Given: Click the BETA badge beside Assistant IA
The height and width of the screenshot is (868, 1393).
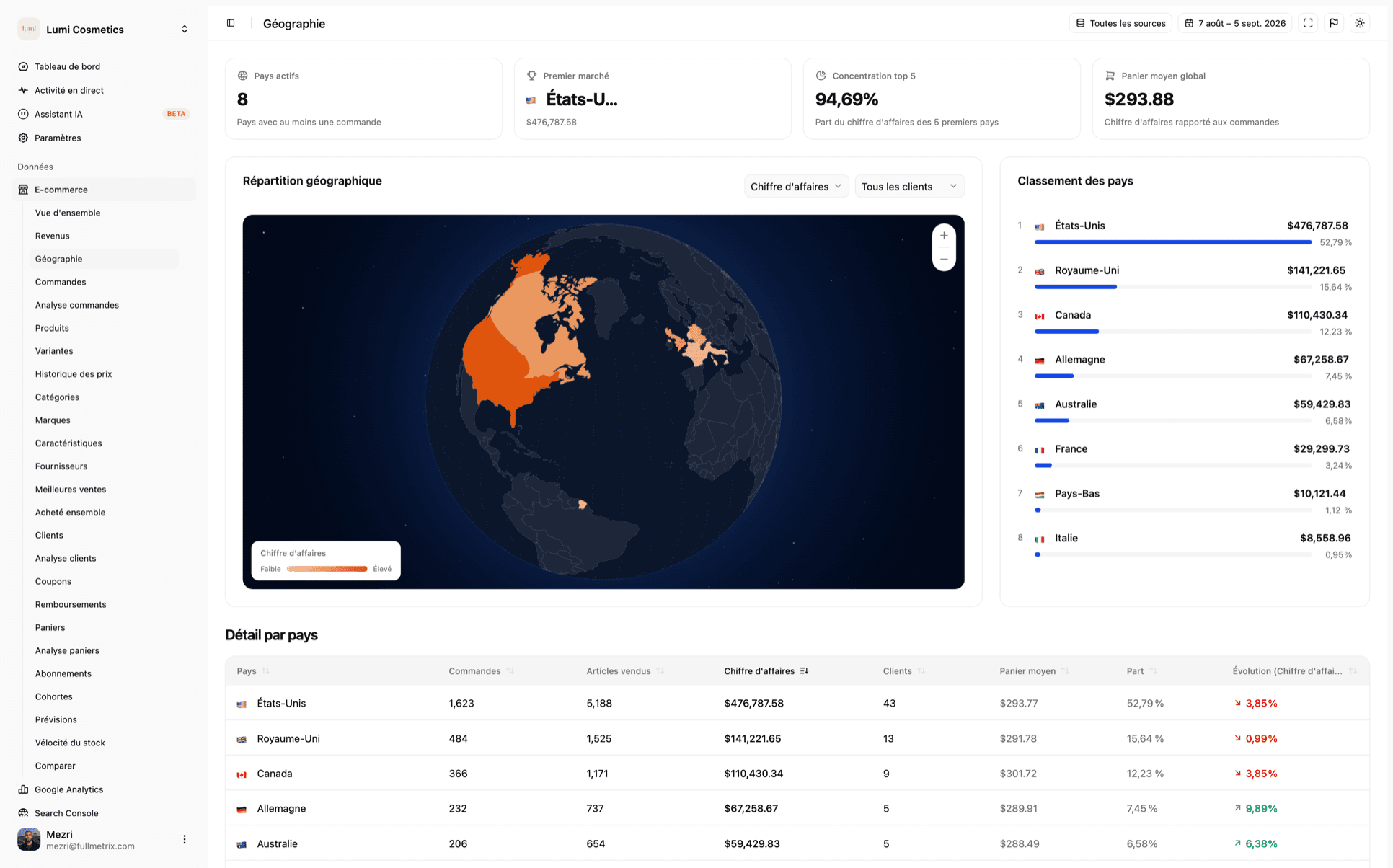Looking at the screenshot, I should tap(176, 114).
